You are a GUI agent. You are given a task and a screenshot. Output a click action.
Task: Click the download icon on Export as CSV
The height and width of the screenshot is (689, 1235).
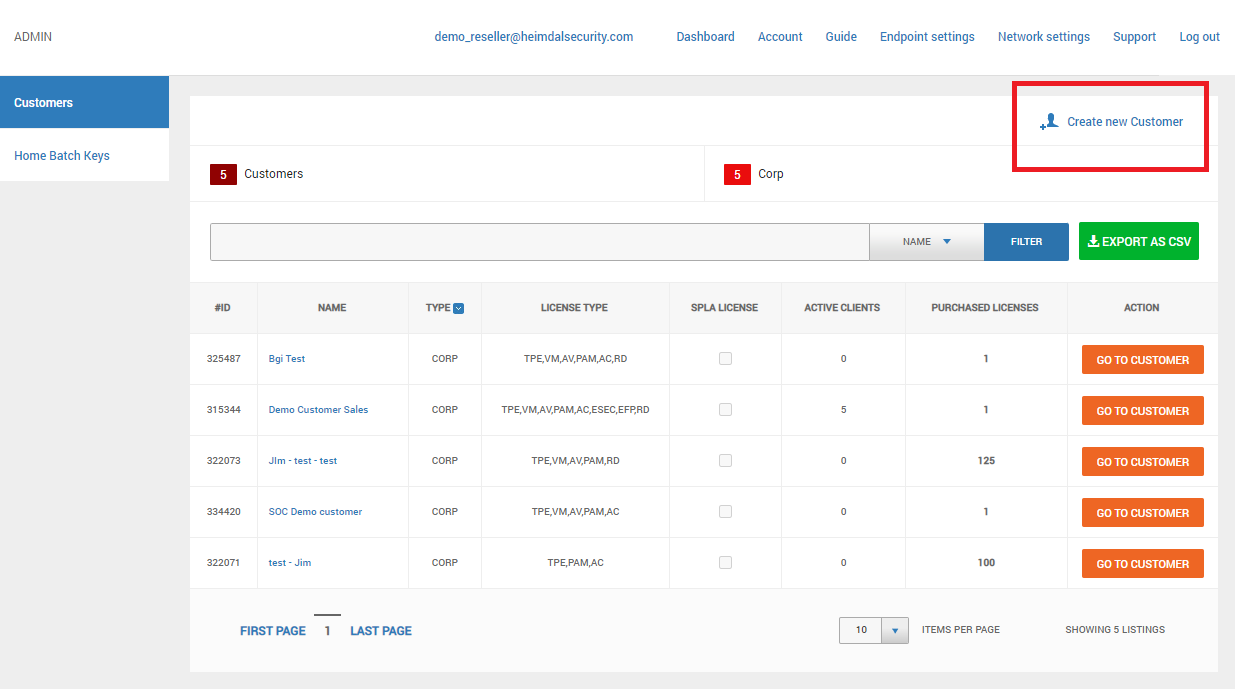(x=1093, y=241)
